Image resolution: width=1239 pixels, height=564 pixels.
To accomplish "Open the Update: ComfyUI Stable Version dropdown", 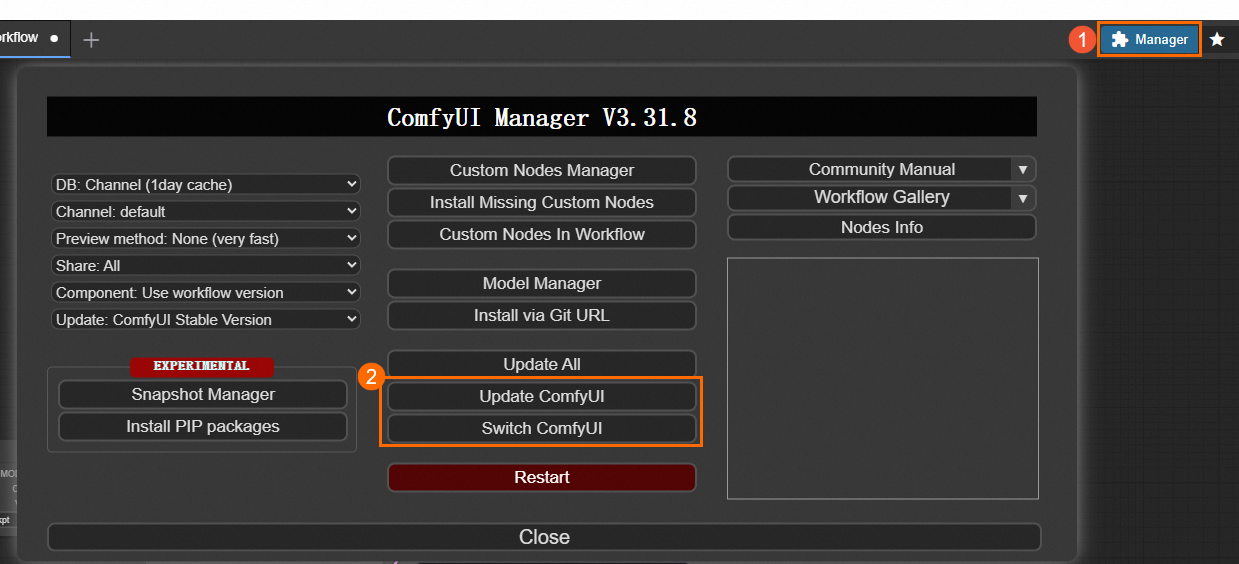I will [x=205, y=319].
